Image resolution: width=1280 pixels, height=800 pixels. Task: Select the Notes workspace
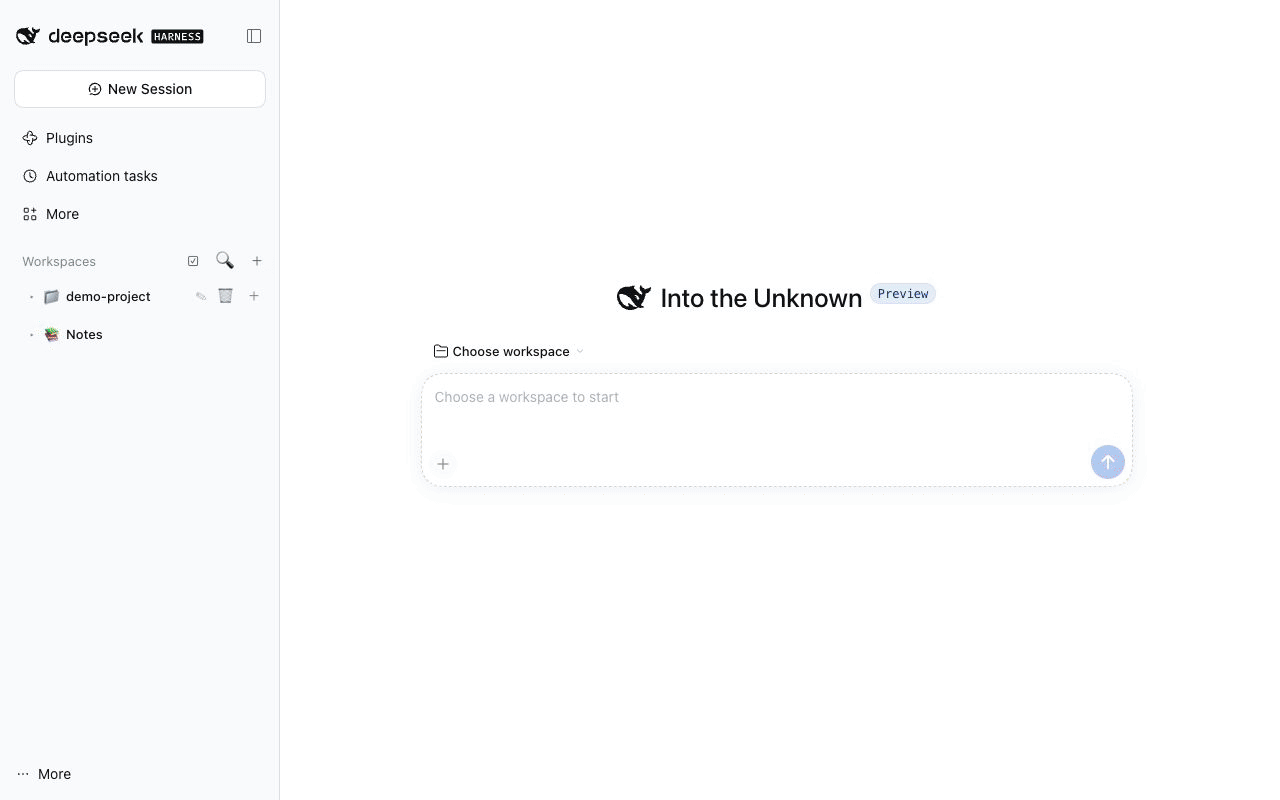coord(84,334)
